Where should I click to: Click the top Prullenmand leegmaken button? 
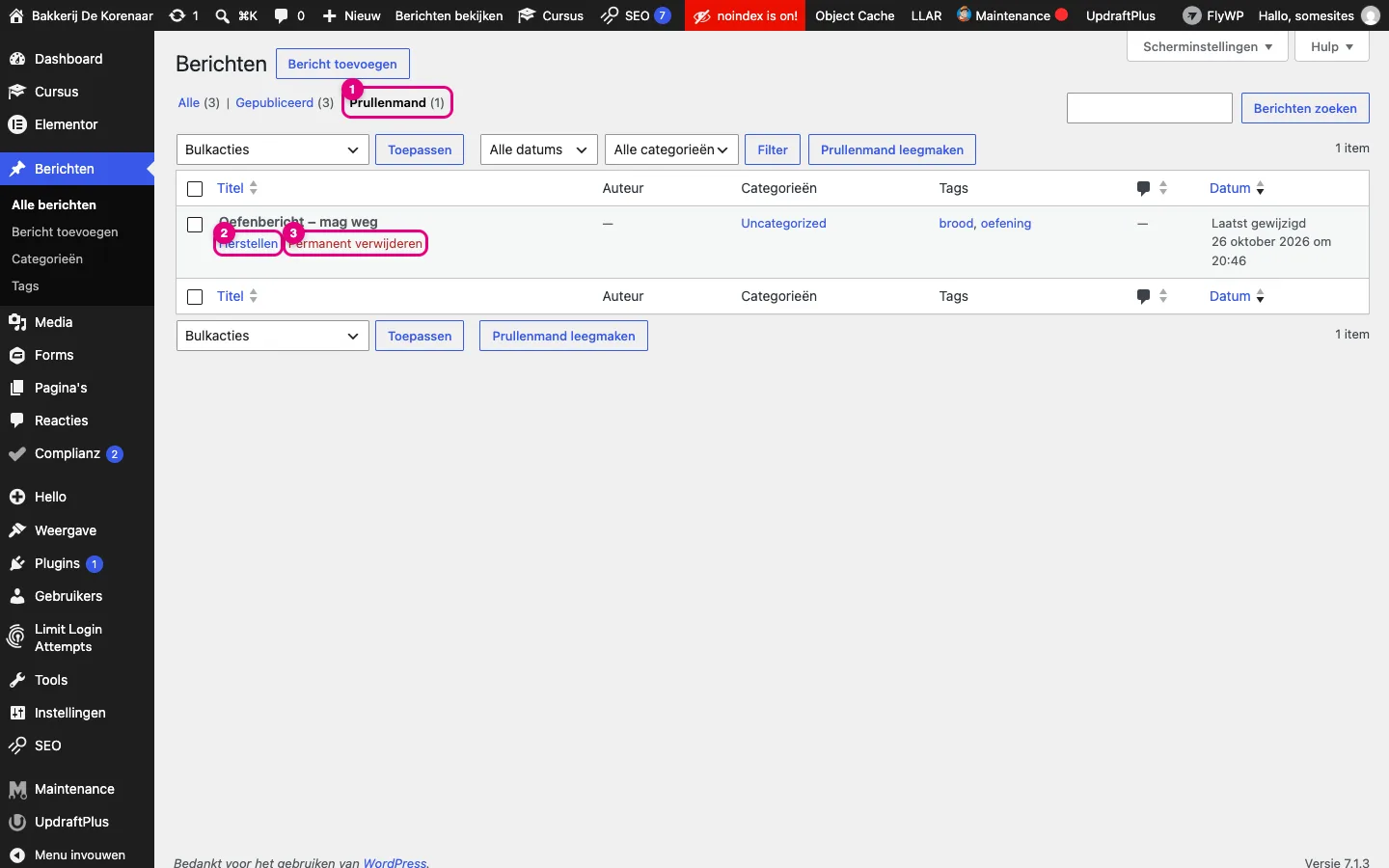[892, 149]
